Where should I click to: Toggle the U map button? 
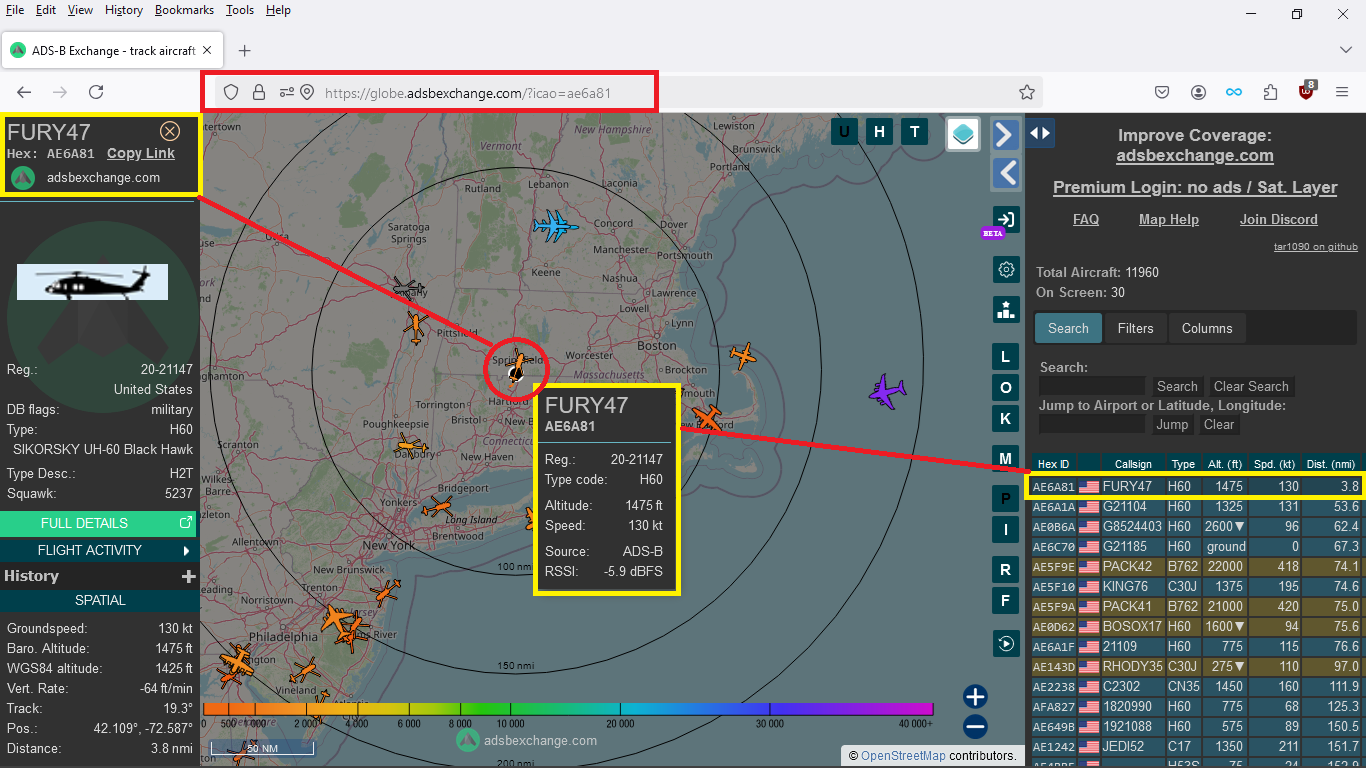(x=844, y=131)
